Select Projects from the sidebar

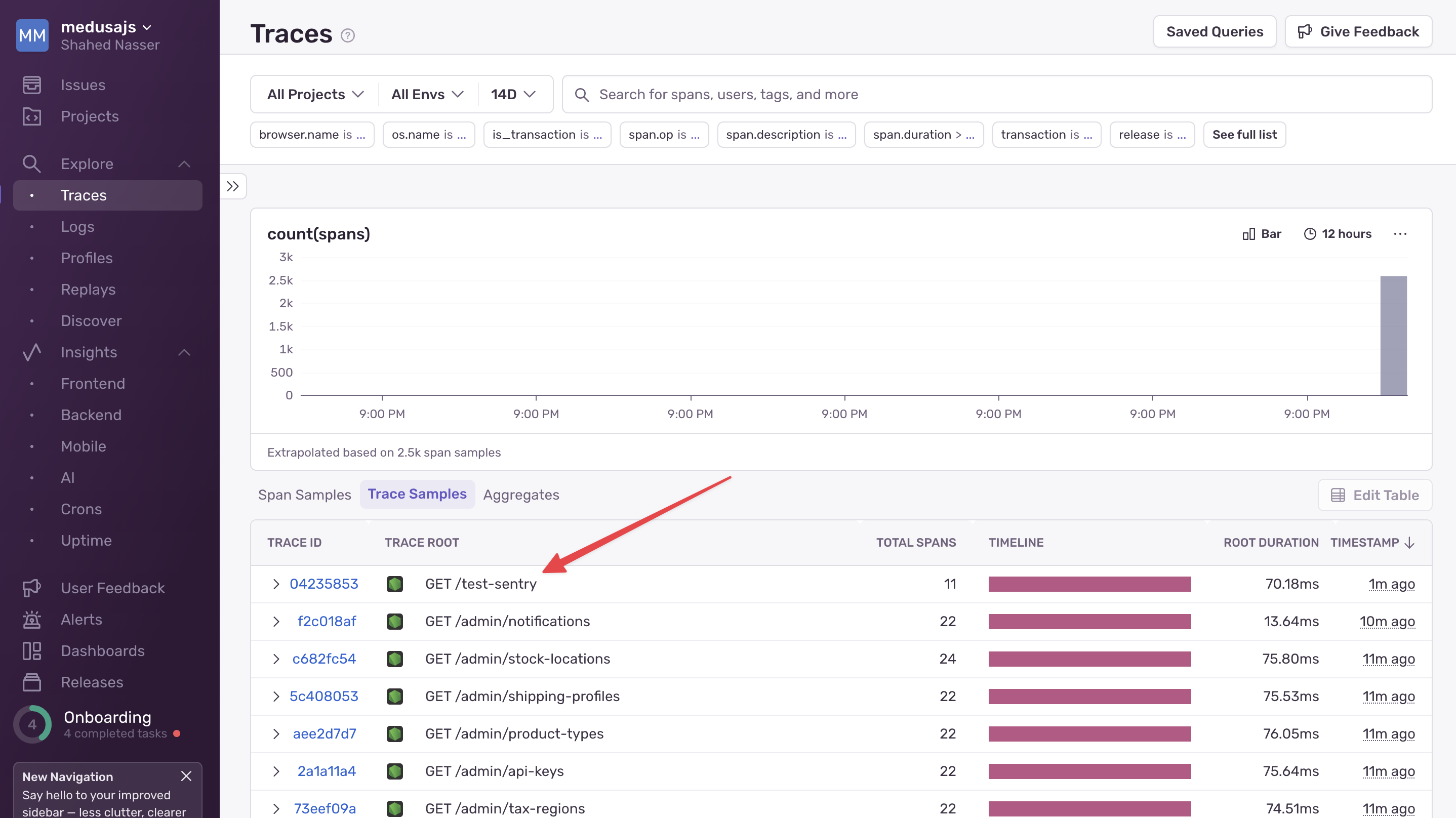[x=89, y=116]
